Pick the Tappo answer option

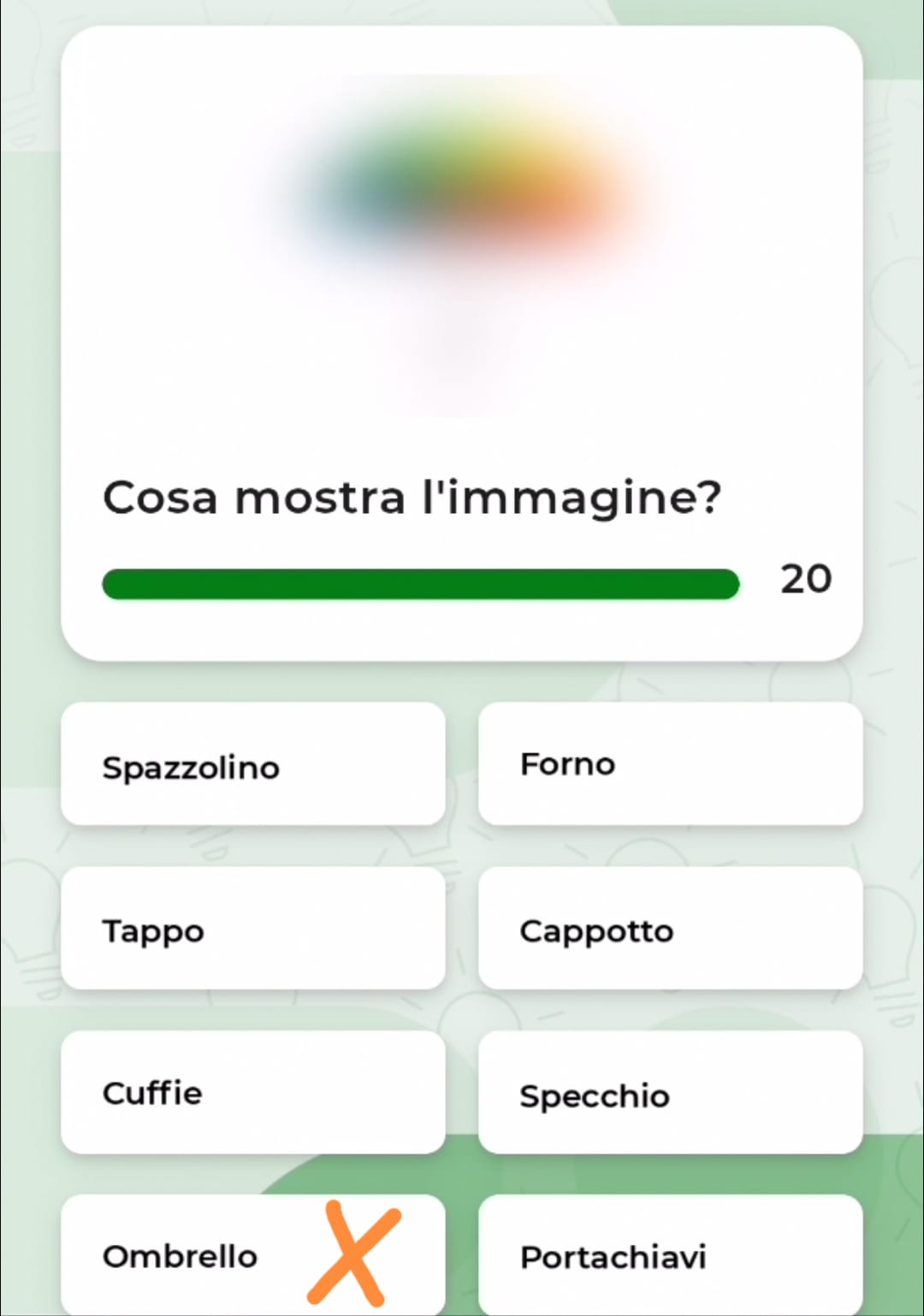click(x=252, y=928)
